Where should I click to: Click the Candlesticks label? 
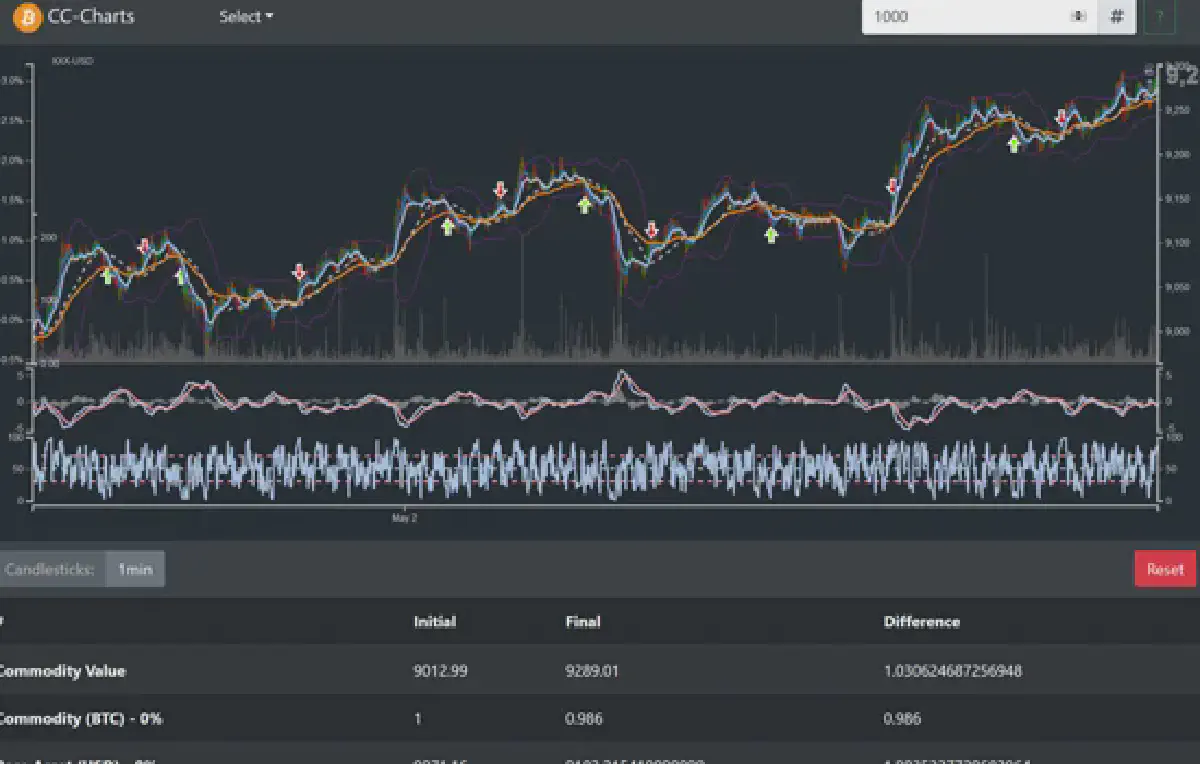(49, 569)
